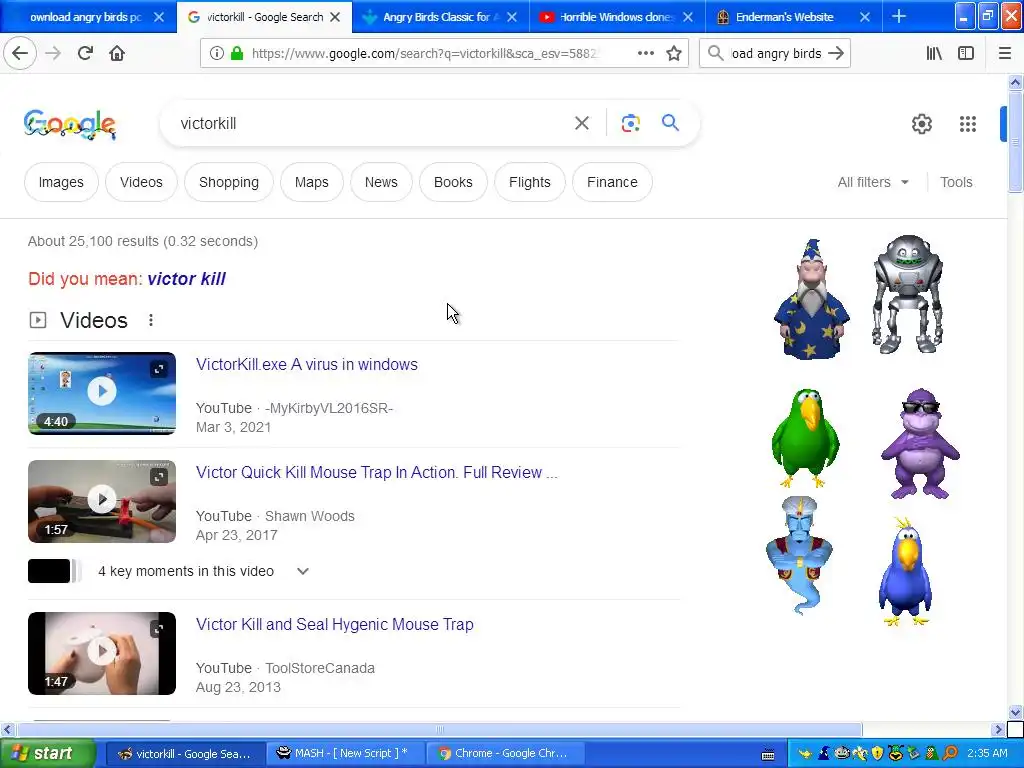Viewport: 1024px width, 768px height.
Task: Expand 4 key moments in this video
Action: point(302,571)
